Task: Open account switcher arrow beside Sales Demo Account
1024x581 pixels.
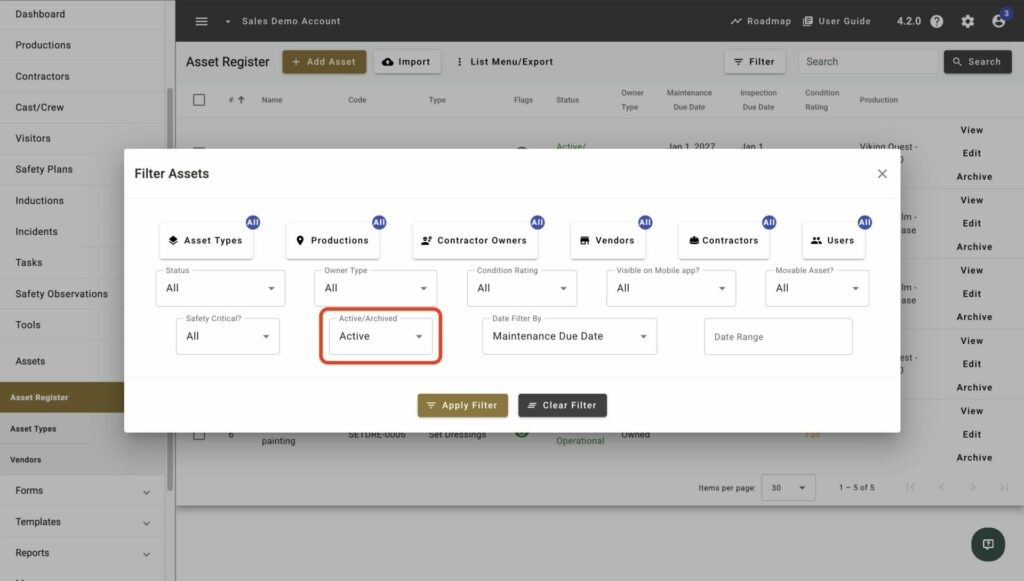Action: [228, 22]
